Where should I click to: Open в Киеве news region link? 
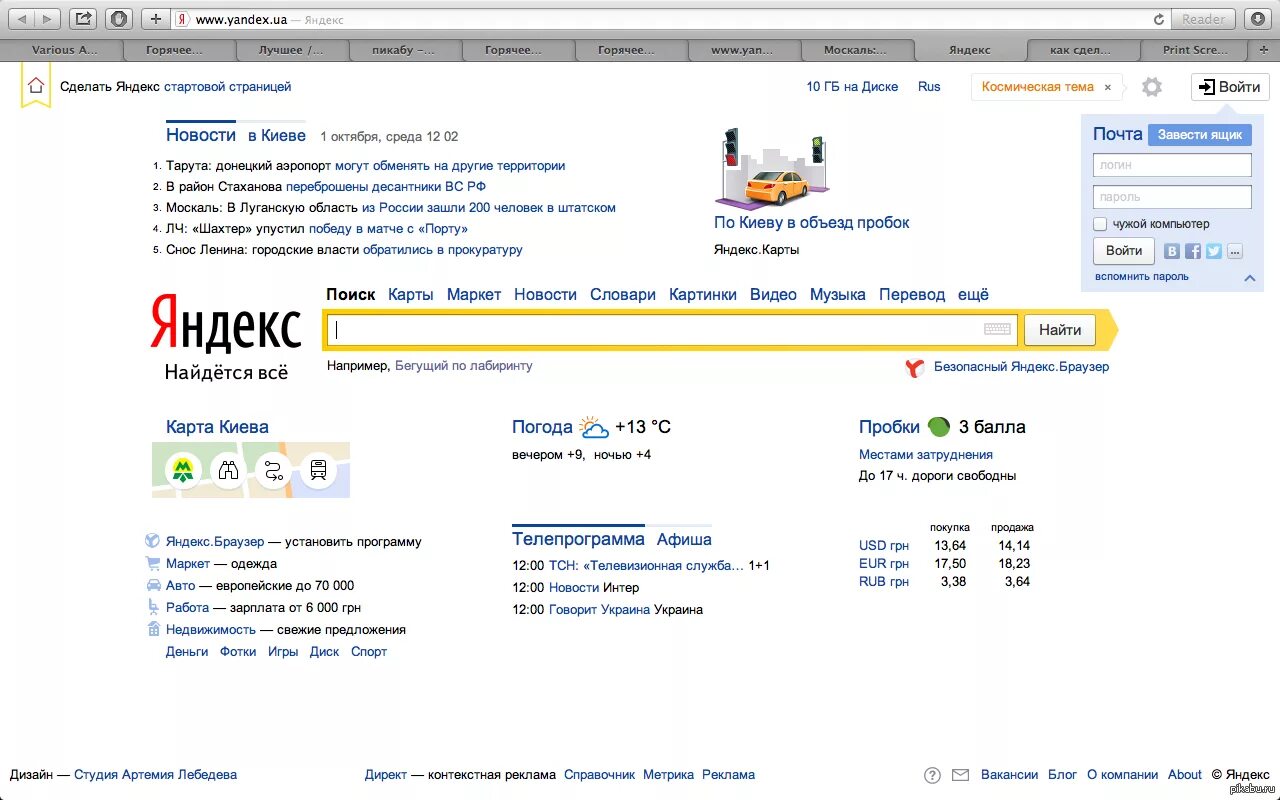tap(277, 136)
